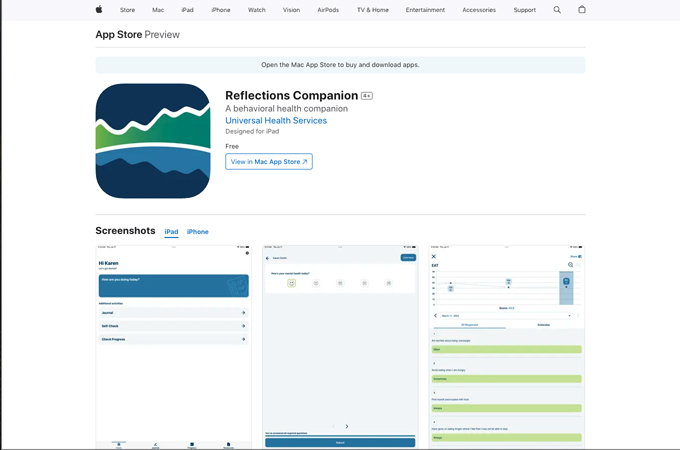The width and height of the screenshot is (680, 450).
Task: Click the 'Designed for iPad' text
Action: (x=252, y=131)
